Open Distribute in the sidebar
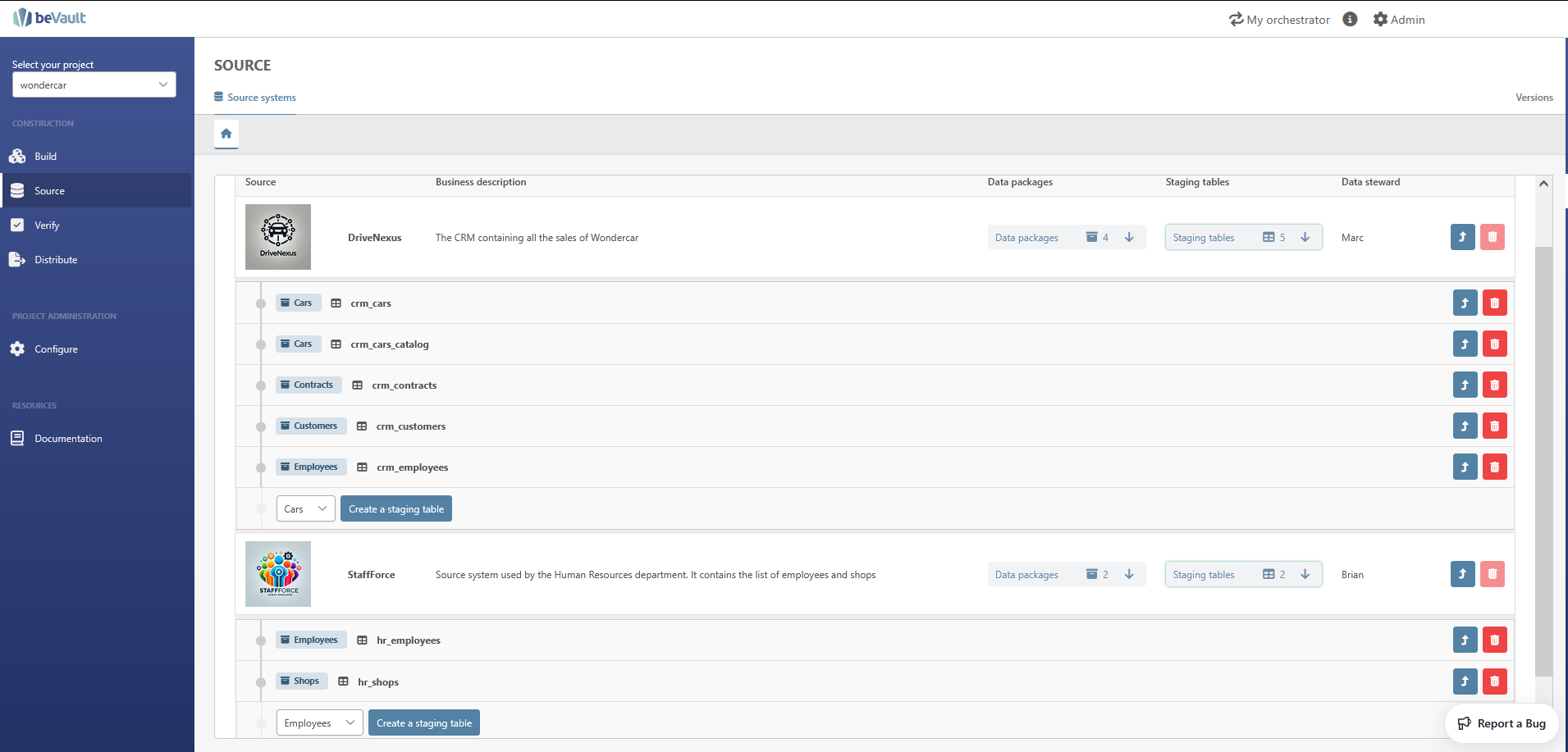The width and height of the screenshot is (1568, 752). [56, 260]
